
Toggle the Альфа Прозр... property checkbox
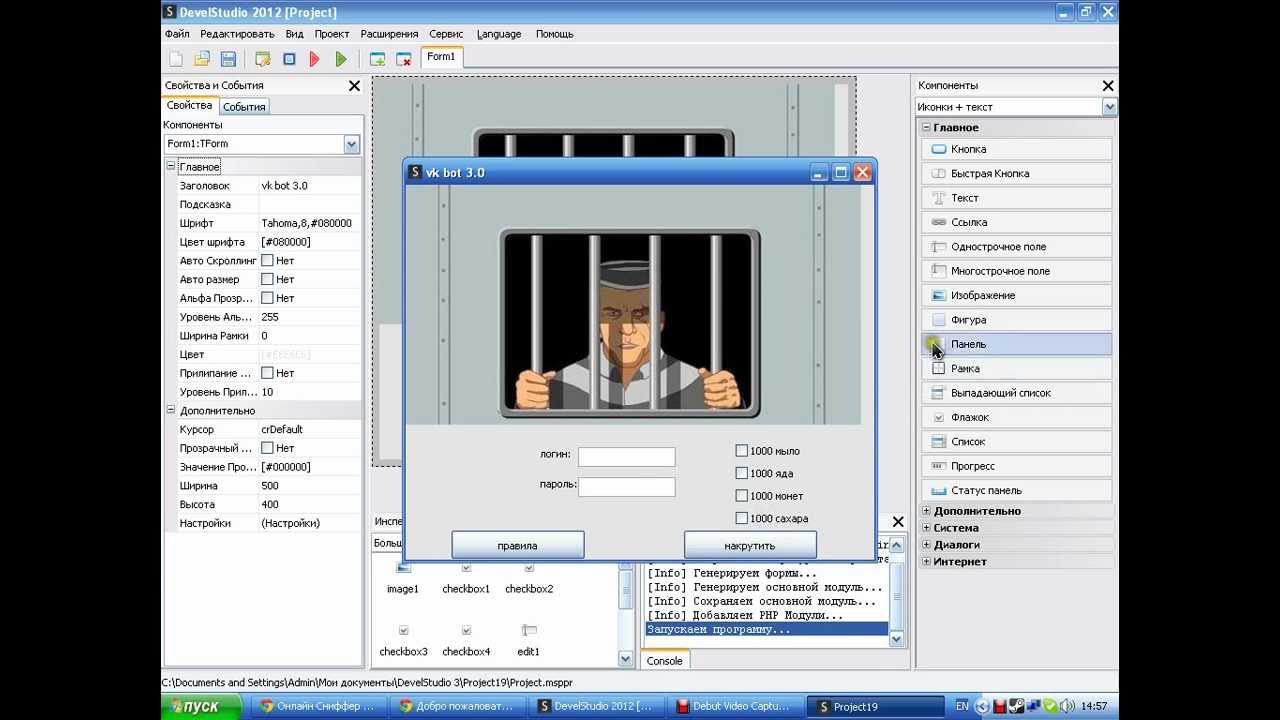click(x=267, y=298)
